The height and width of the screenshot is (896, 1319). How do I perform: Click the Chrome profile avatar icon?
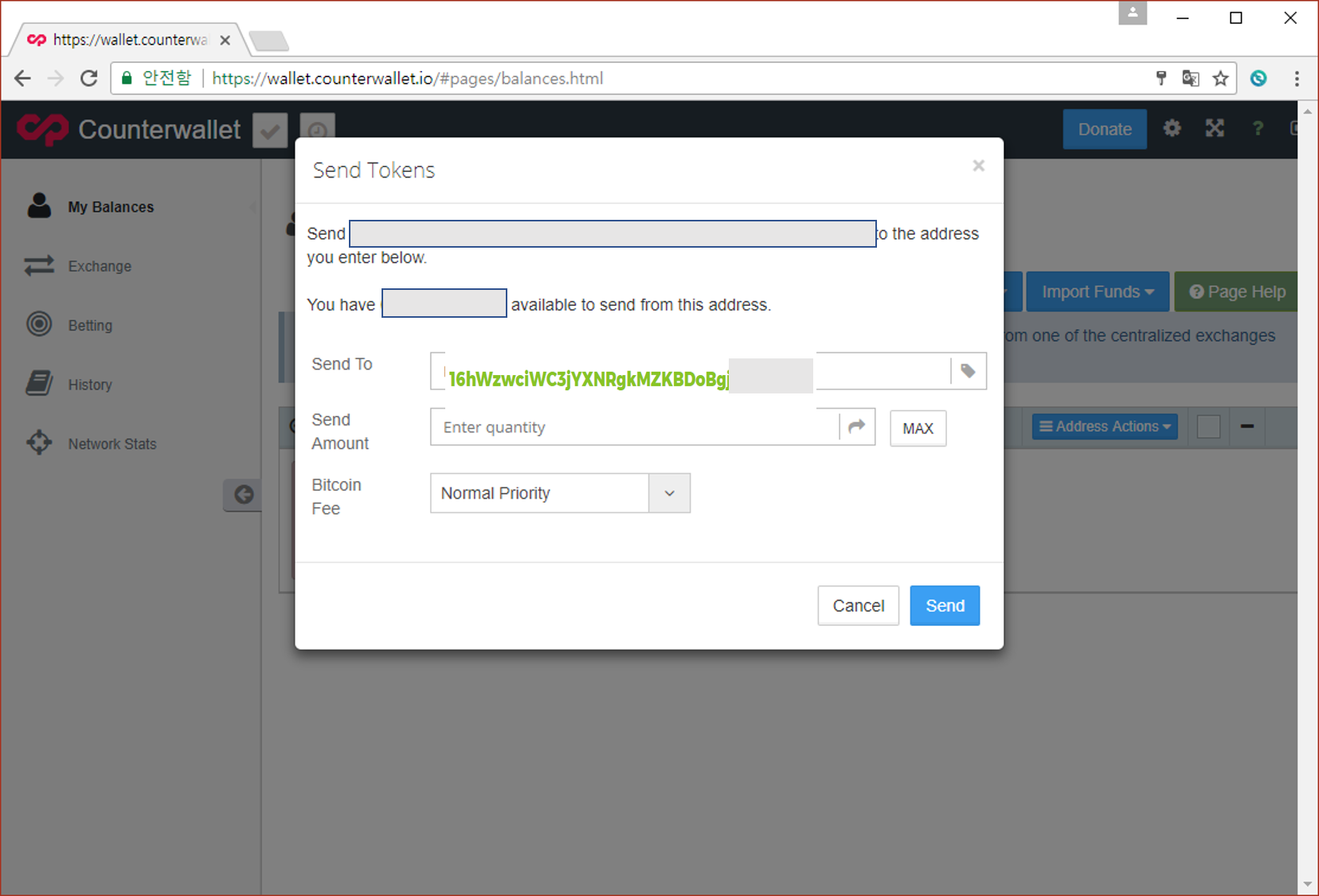tap(1133, 13)
